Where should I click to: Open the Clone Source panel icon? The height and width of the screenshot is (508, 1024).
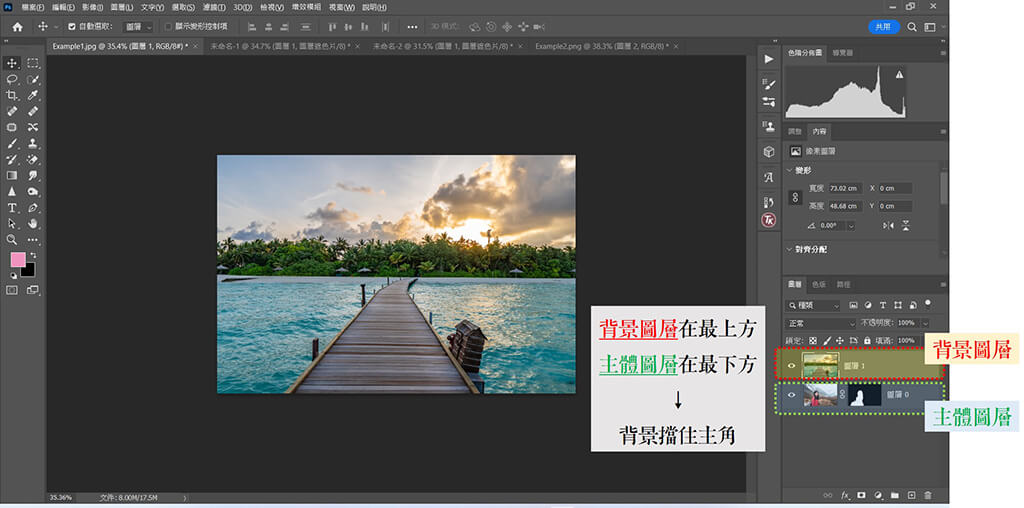click(x=769, y=126)
